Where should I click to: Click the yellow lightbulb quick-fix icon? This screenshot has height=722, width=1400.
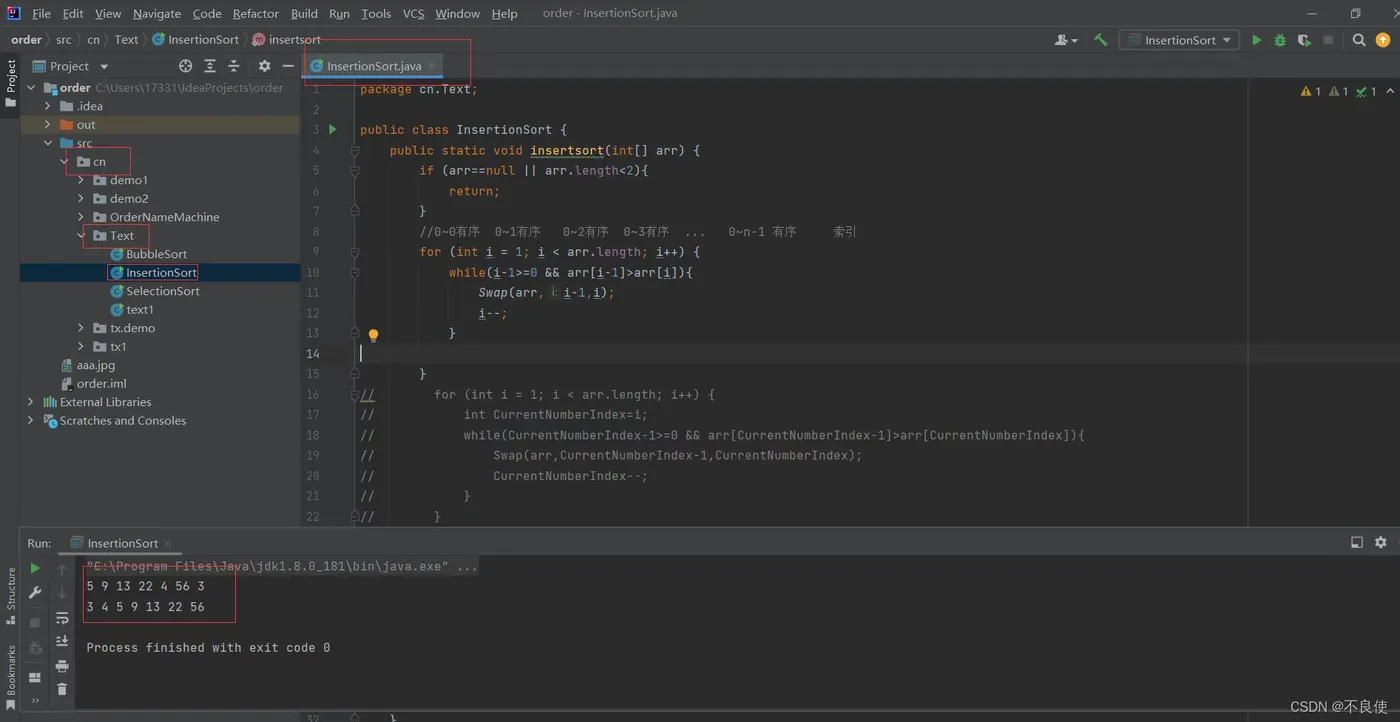click(373, 335)
